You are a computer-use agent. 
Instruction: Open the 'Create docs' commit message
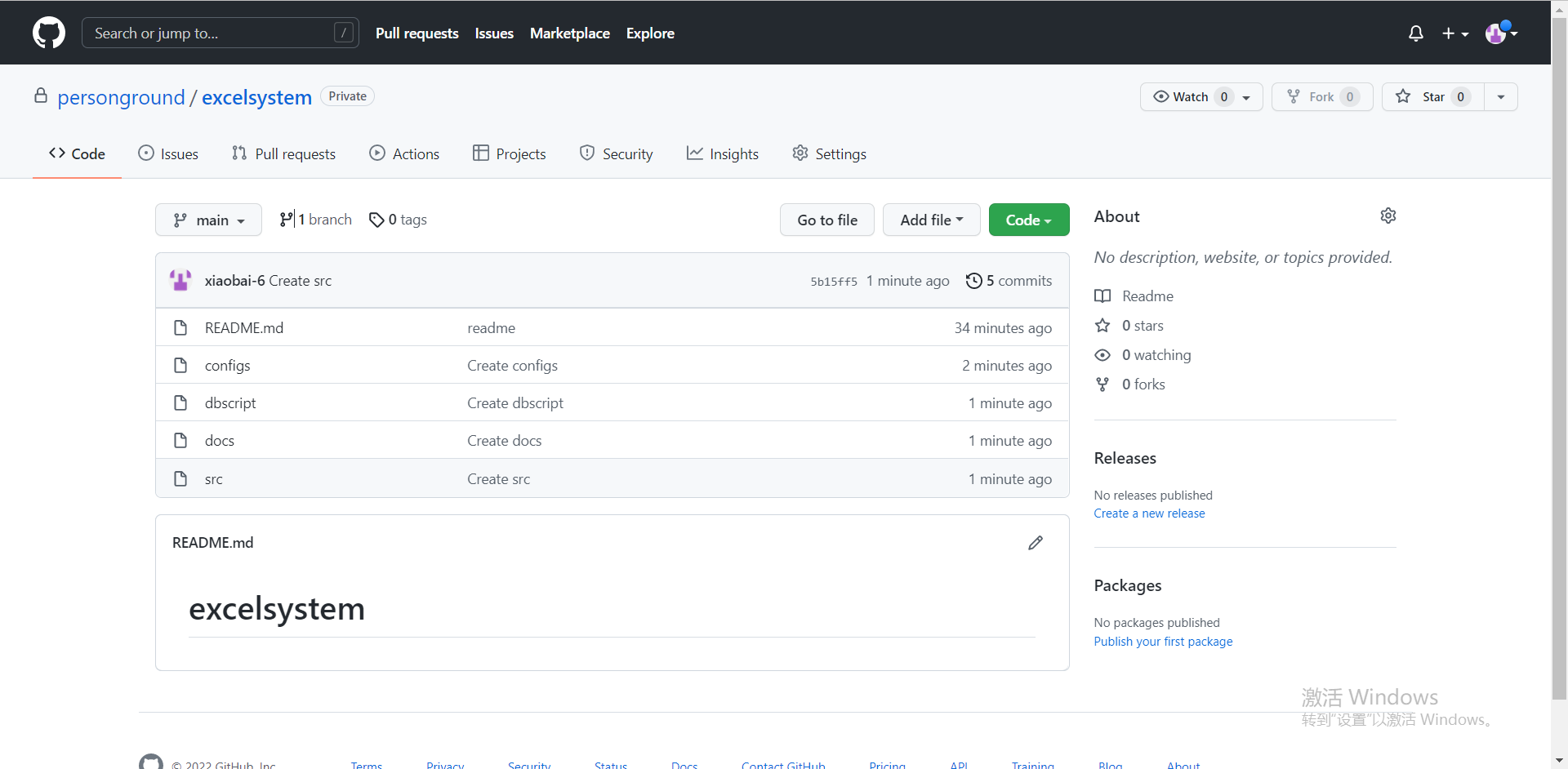tap(505, 440)
